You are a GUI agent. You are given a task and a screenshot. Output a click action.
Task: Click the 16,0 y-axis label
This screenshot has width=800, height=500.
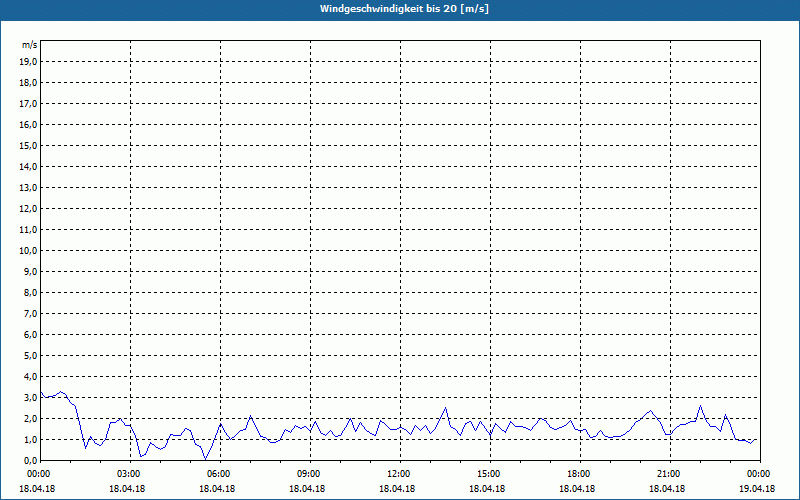[28, 124]
